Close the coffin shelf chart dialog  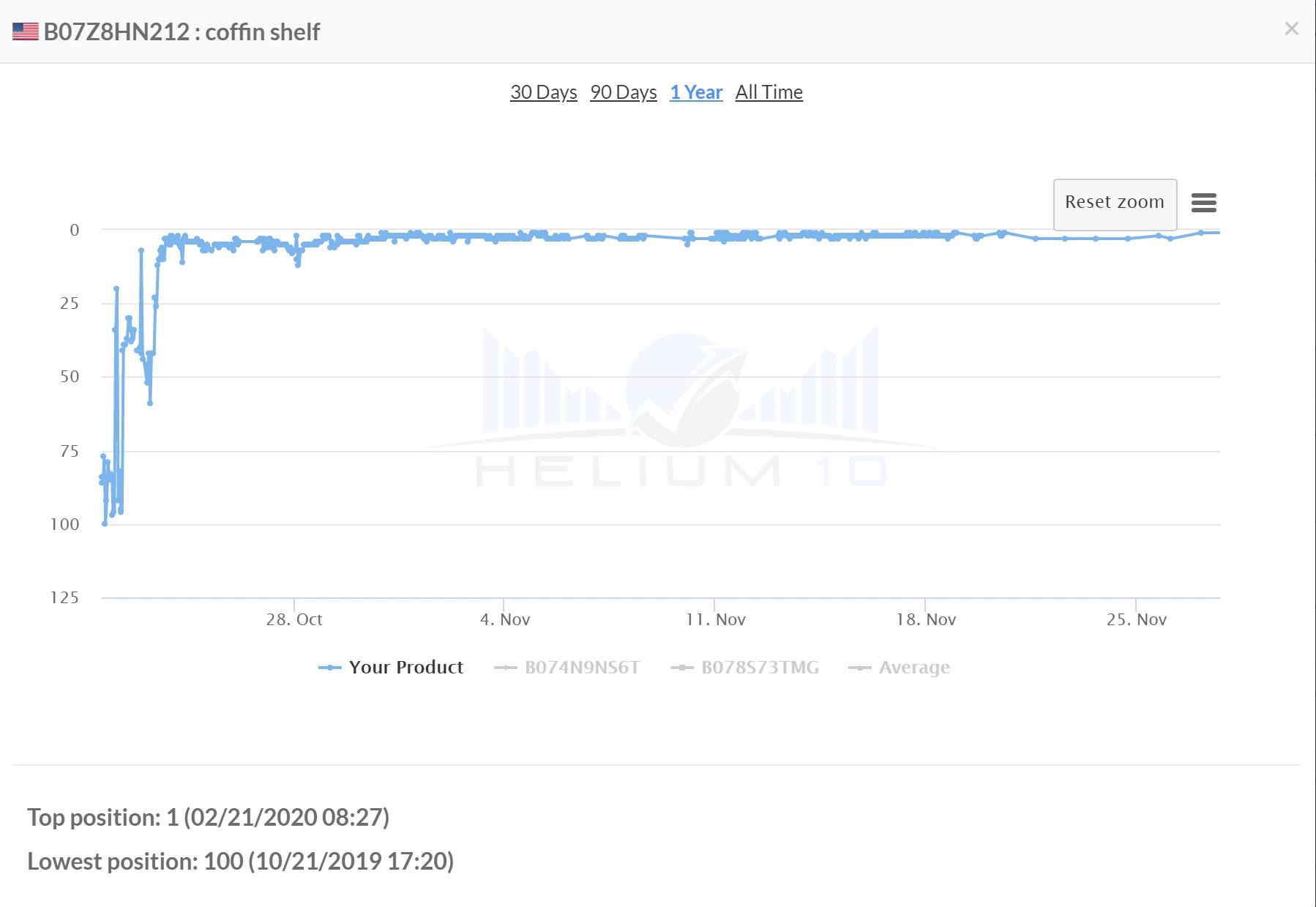[x=1291, y=29]
